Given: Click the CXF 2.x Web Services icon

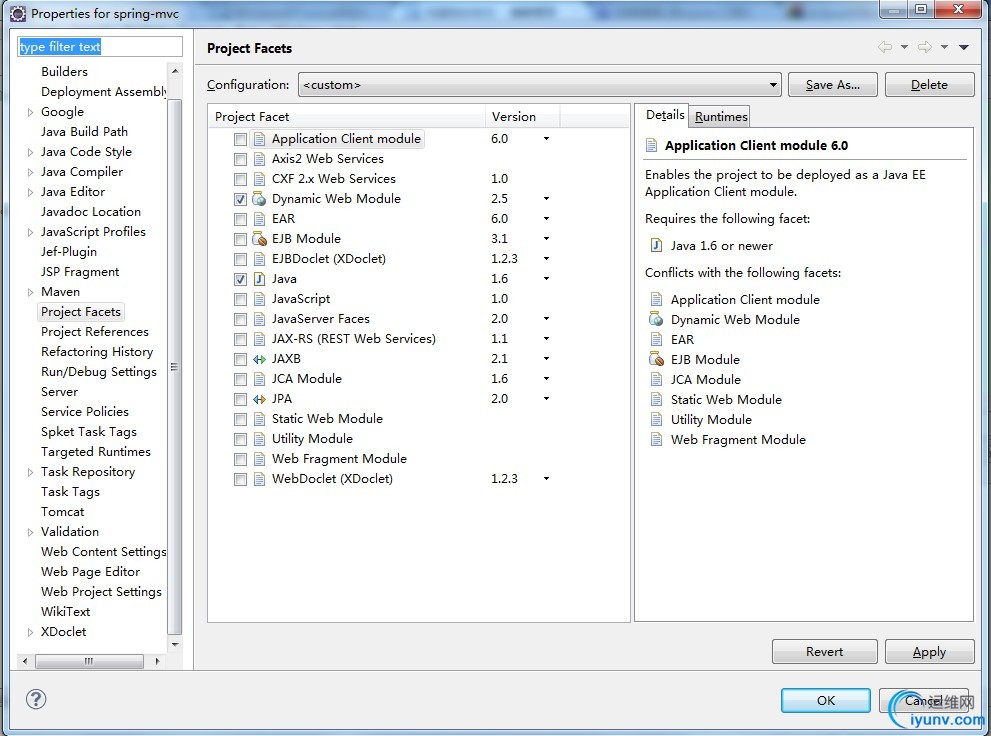Looking at the screenshot, I should click(259, 179).
